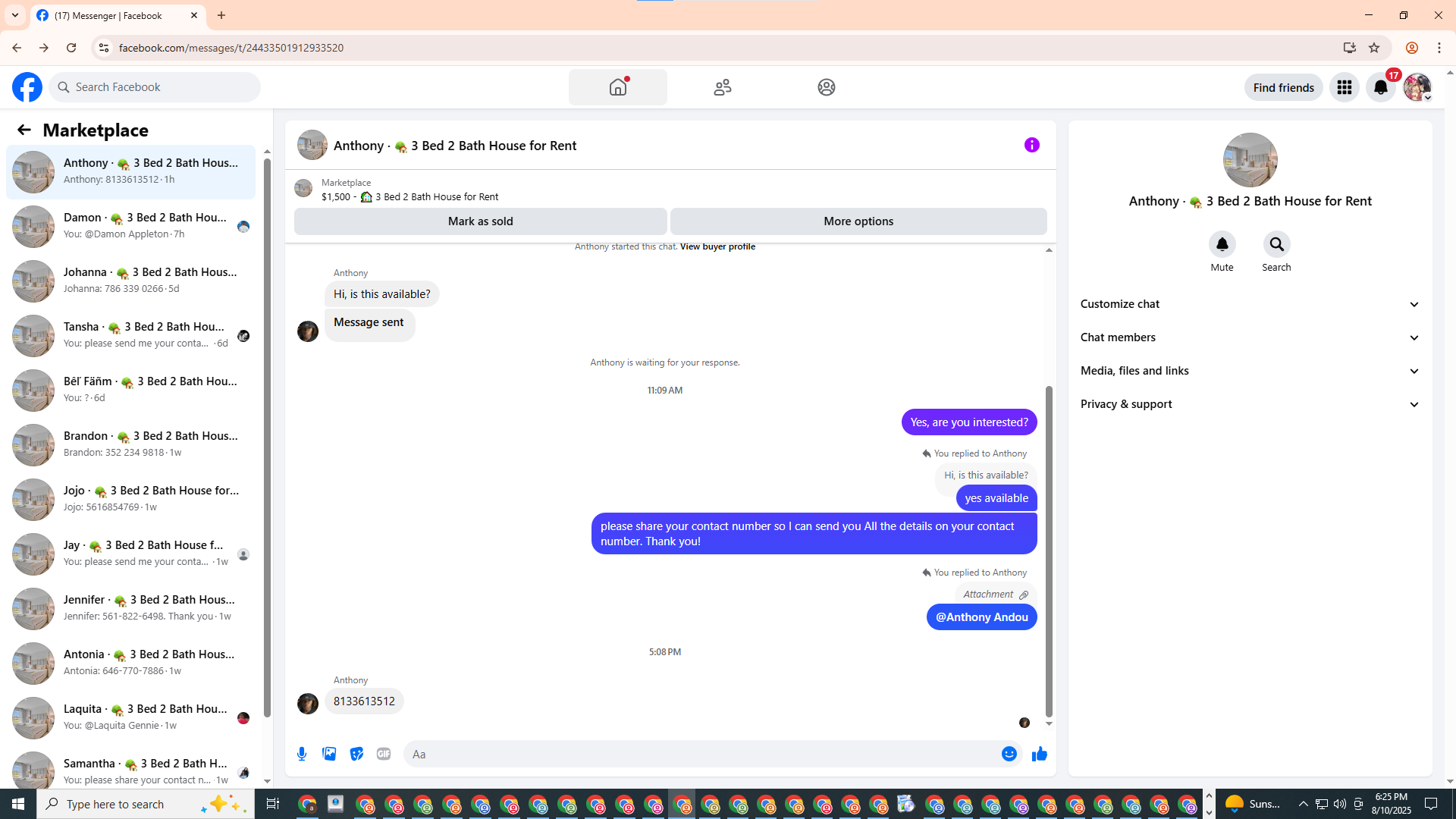Click the voice clip microphone icon
Image resolution: width=1456 pixels, height=819 pixels.
[302, 754]
